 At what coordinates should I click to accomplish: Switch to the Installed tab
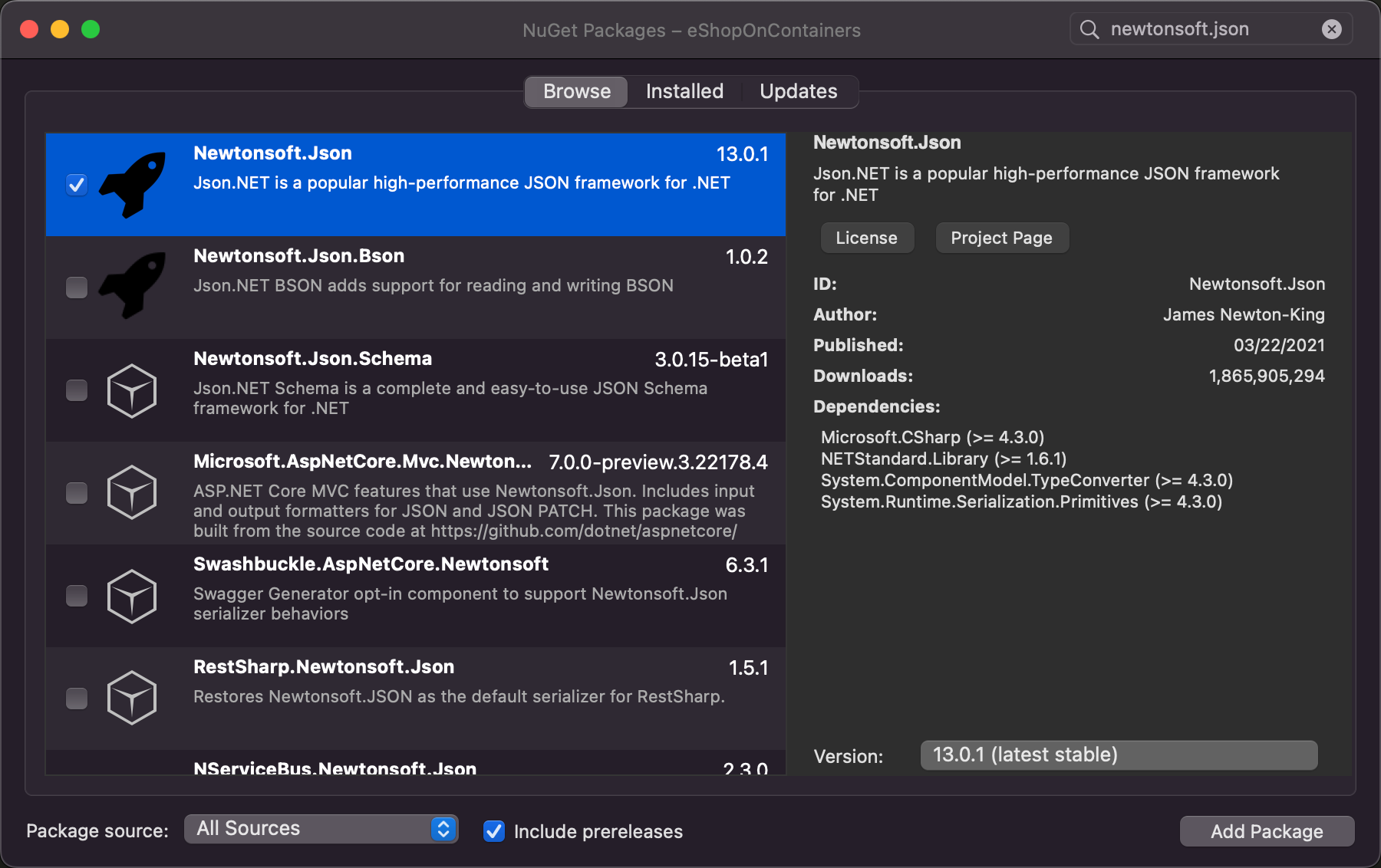tap(684, 91)
